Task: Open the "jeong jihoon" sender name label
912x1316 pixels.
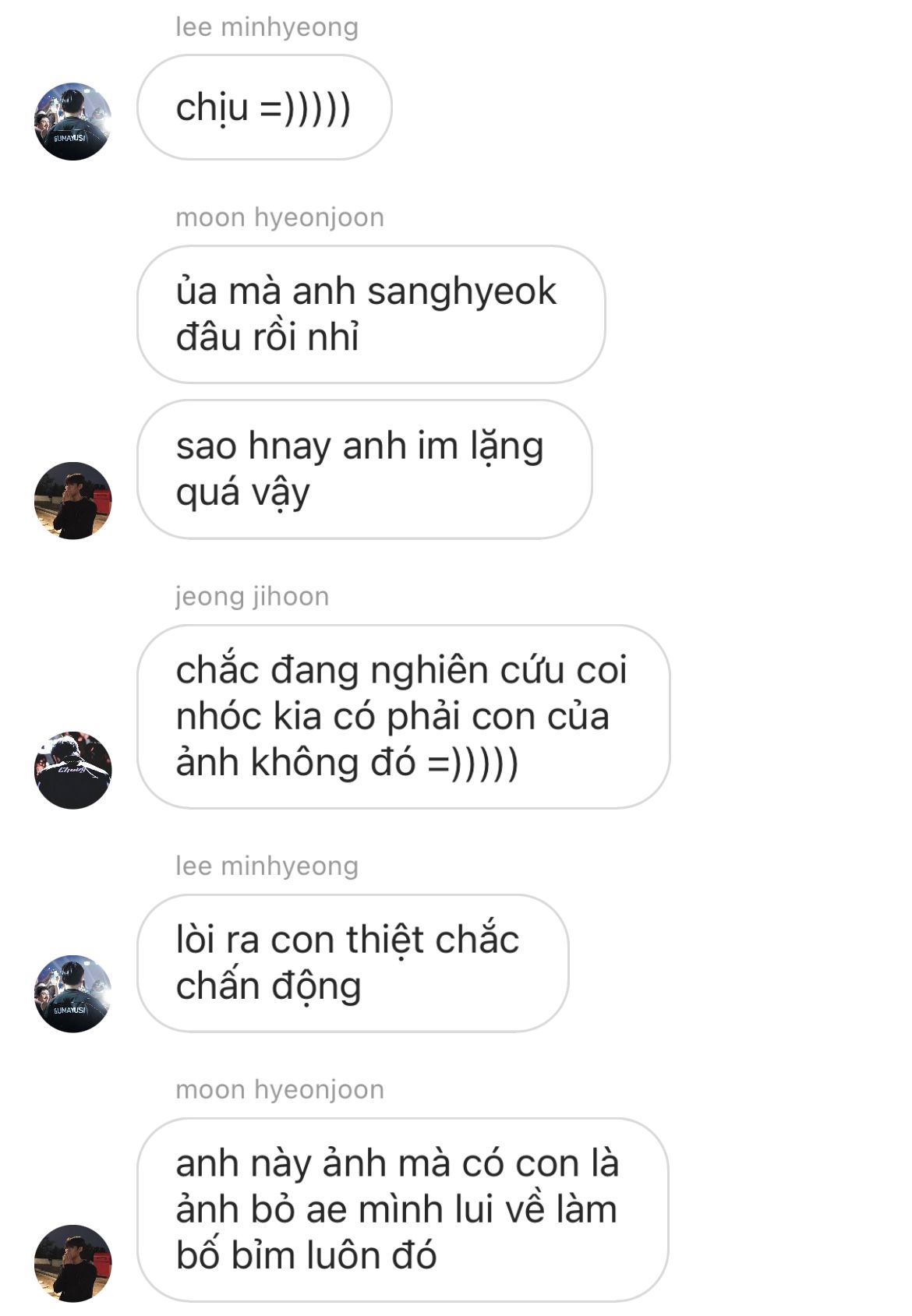Action: click(253, 597)
